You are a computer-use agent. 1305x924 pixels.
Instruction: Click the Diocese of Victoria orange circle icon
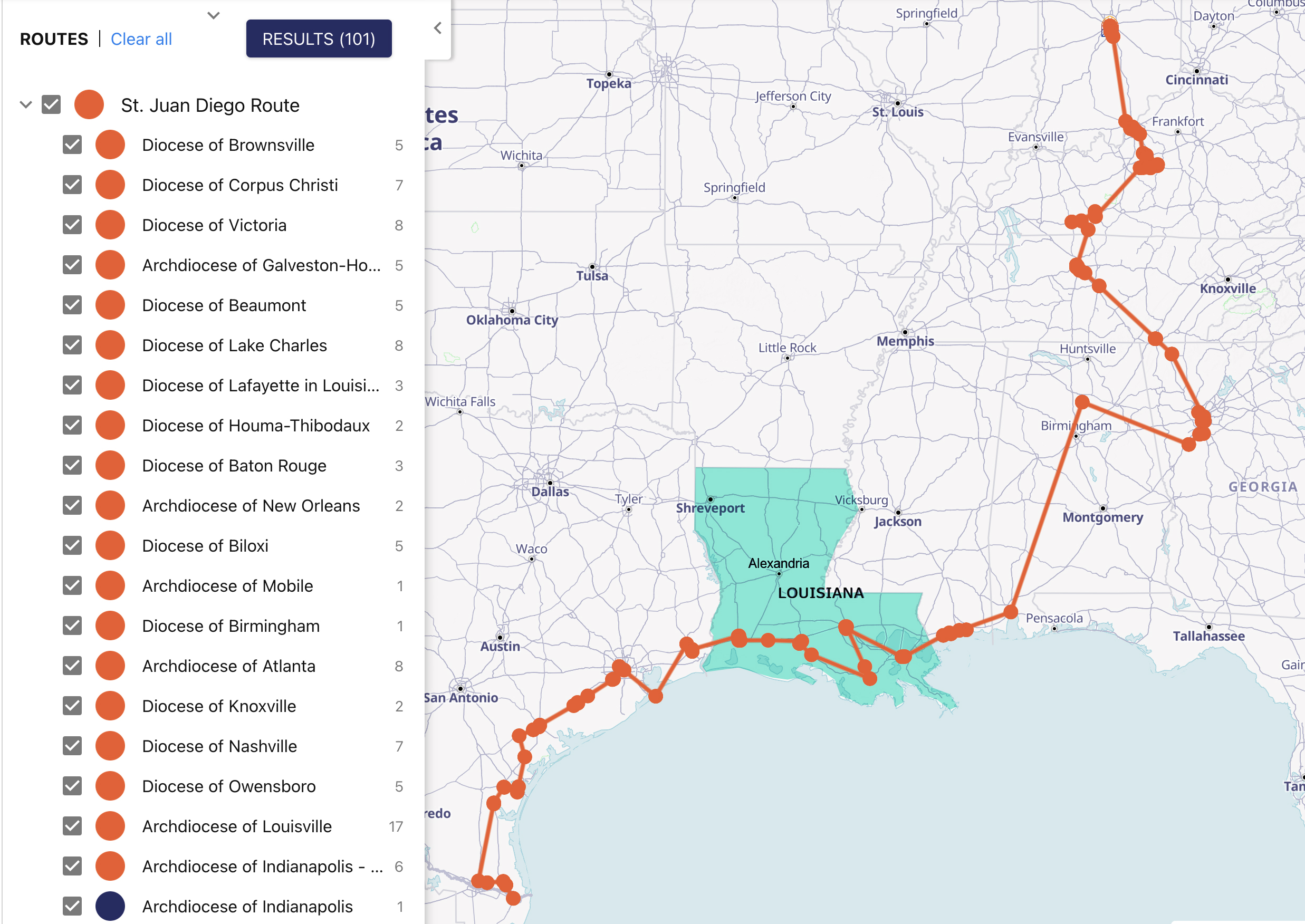(110, 225)
